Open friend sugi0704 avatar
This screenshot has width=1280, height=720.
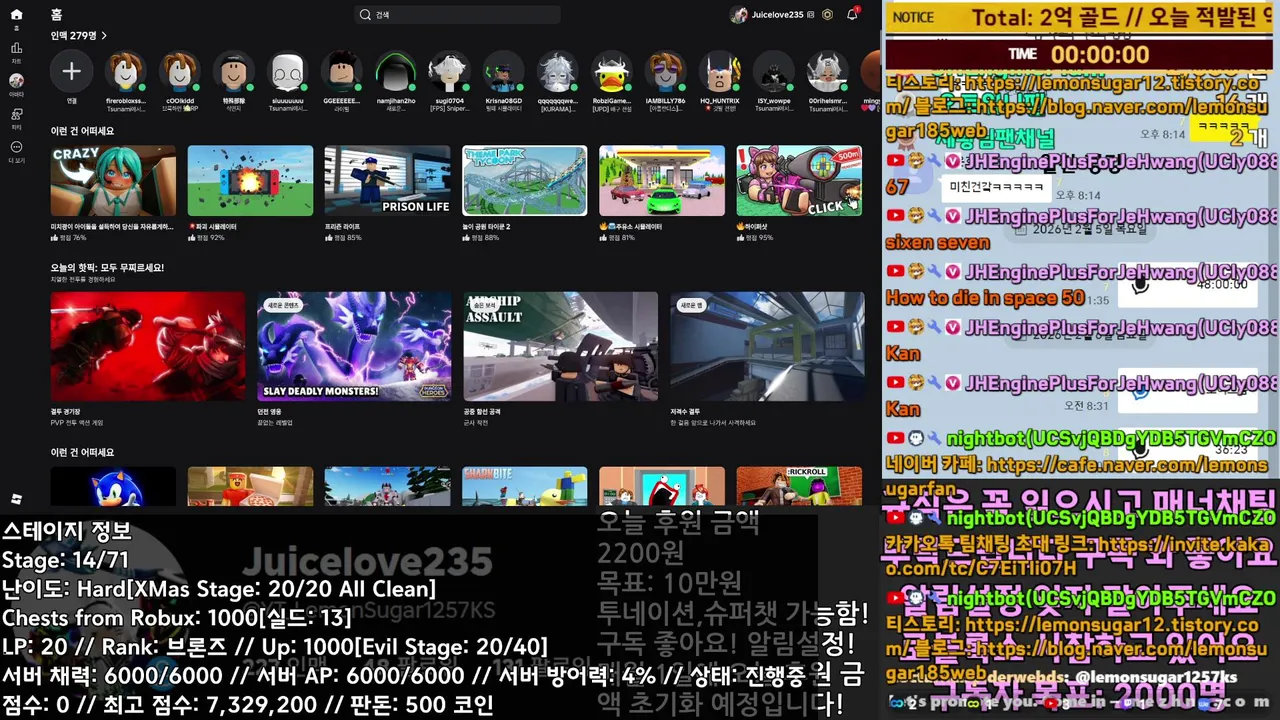coord(449,71)
